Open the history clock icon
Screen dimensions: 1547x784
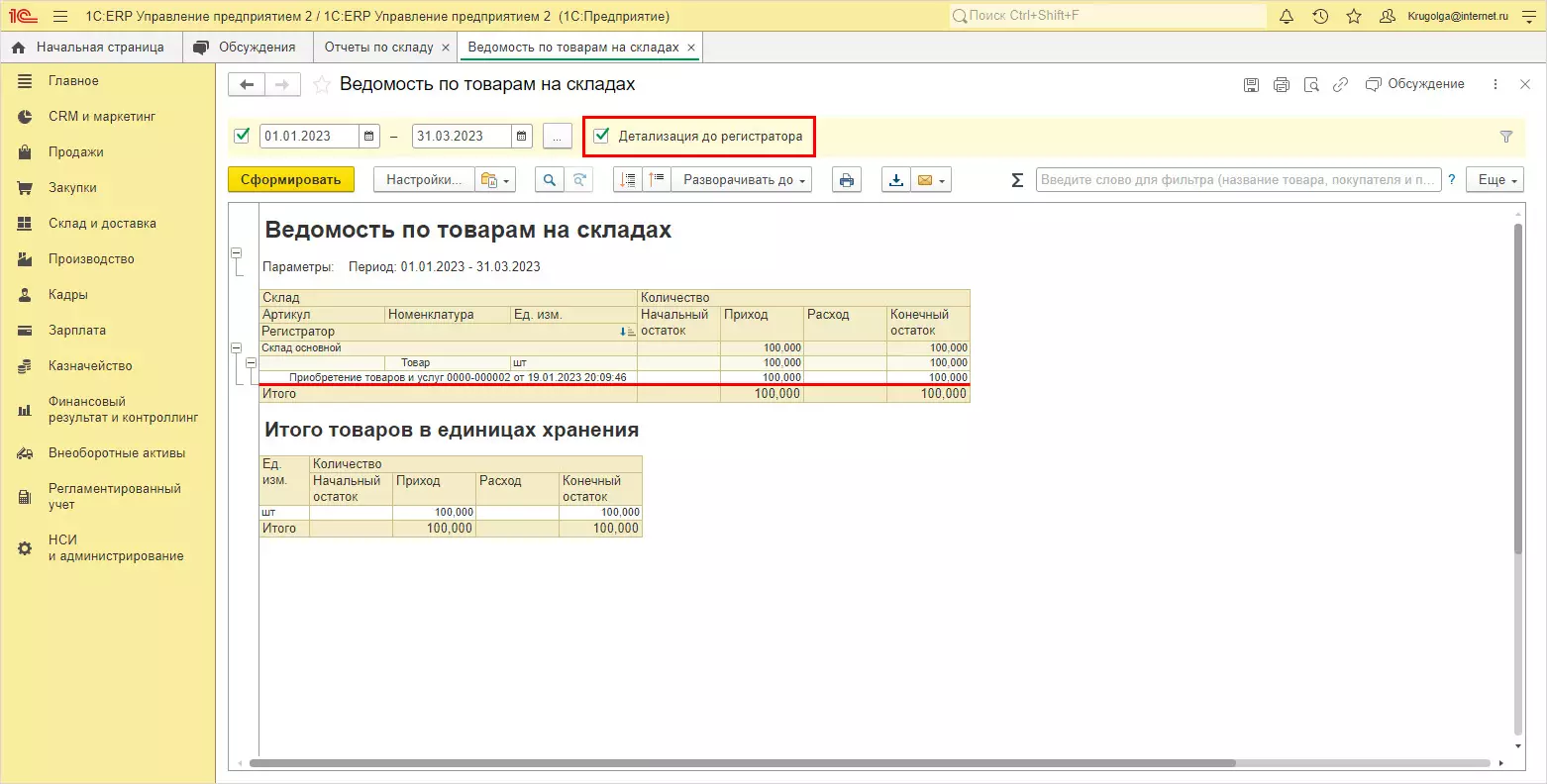tap(1320, 17)
